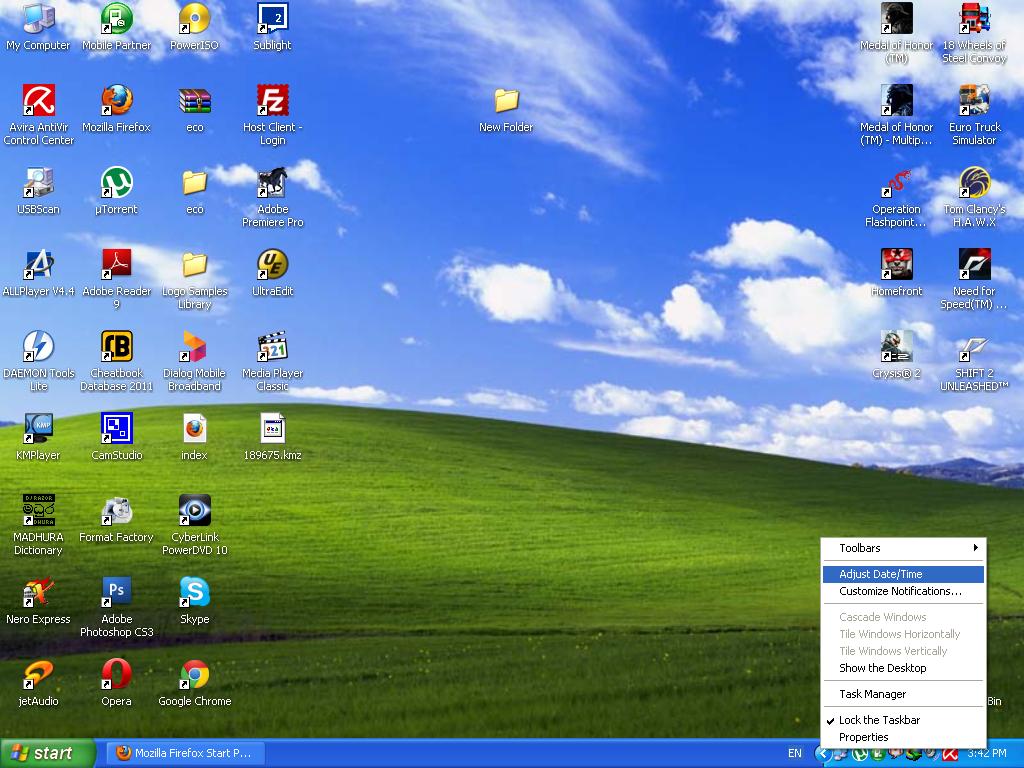Show hidden tray icons arrow
This screenshot has height=768, width=1024.
(823, 754)
